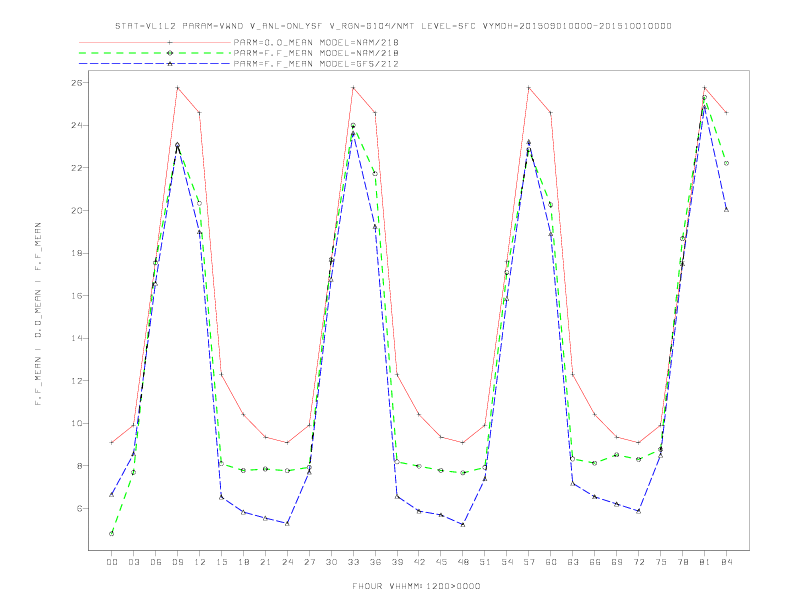Viewport: 792px width, 612px height.
Task: Select legend entry PARM=O.O_MEAN MODEL=NAM/218
Action: click(x=316, y=42)
